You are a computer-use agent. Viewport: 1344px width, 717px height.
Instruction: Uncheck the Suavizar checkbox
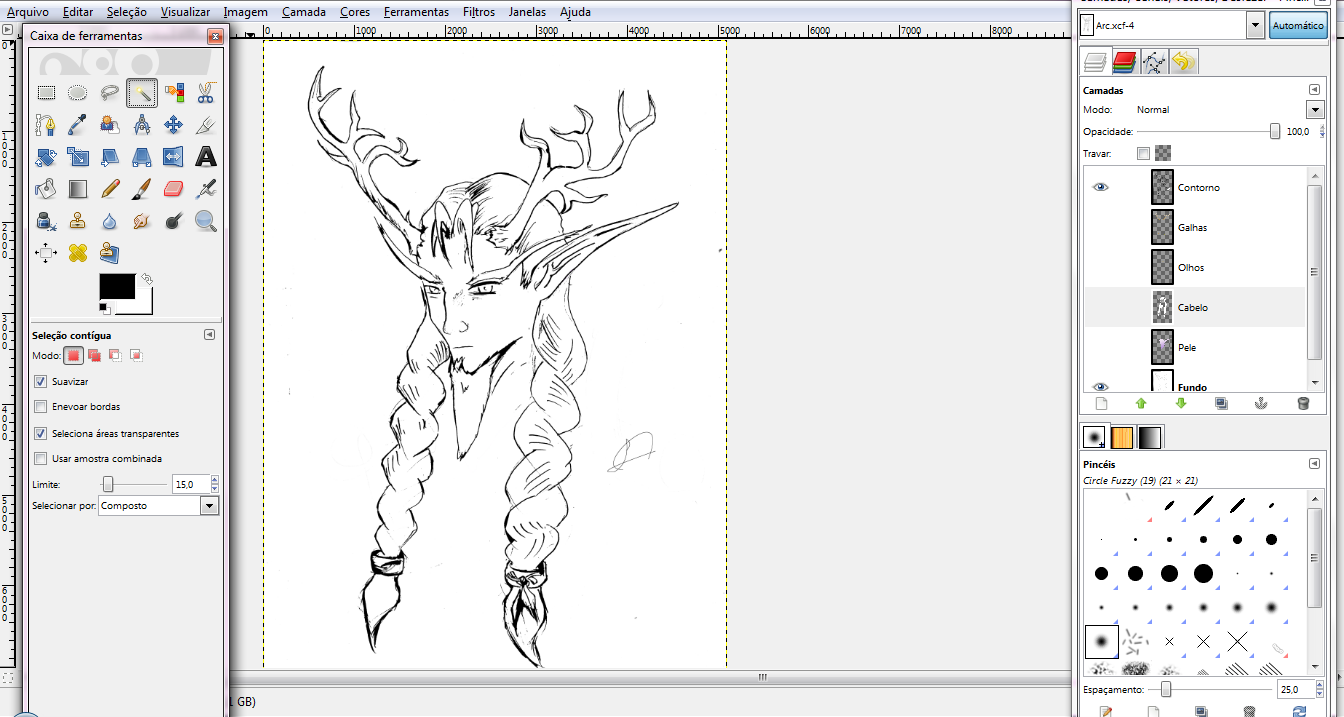tap(41, 382)
